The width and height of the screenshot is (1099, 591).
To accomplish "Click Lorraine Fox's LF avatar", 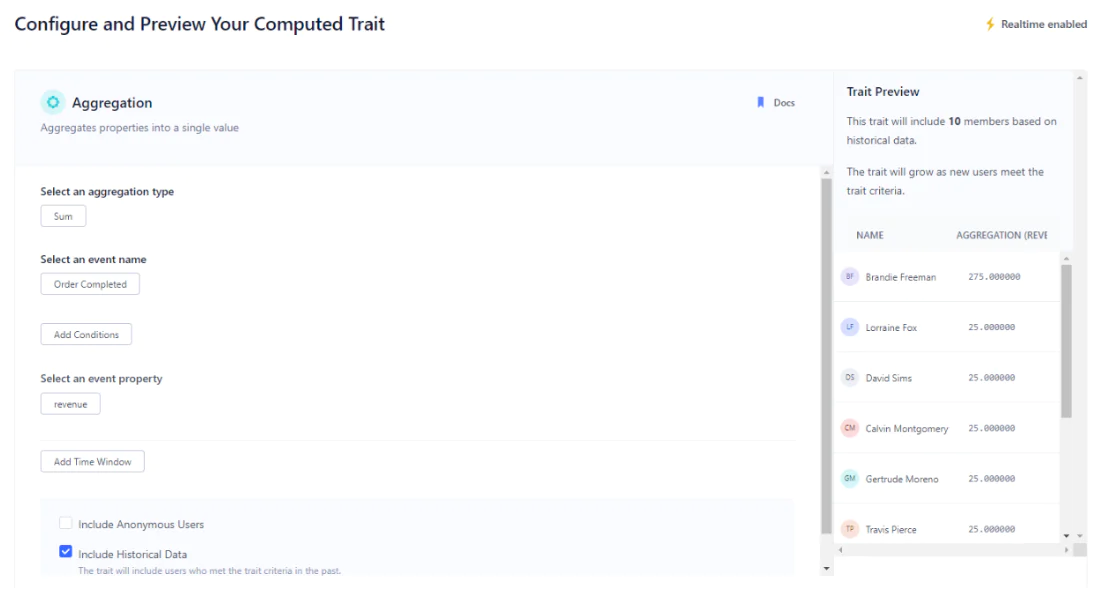I will [850, 327].
